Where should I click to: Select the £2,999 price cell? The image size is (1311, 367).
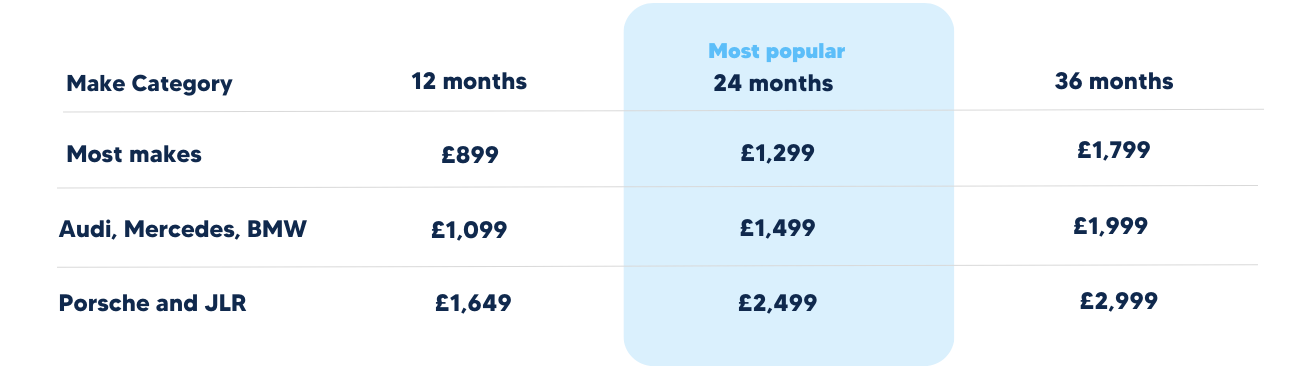pyautogui.click(x=1119, y=301)
